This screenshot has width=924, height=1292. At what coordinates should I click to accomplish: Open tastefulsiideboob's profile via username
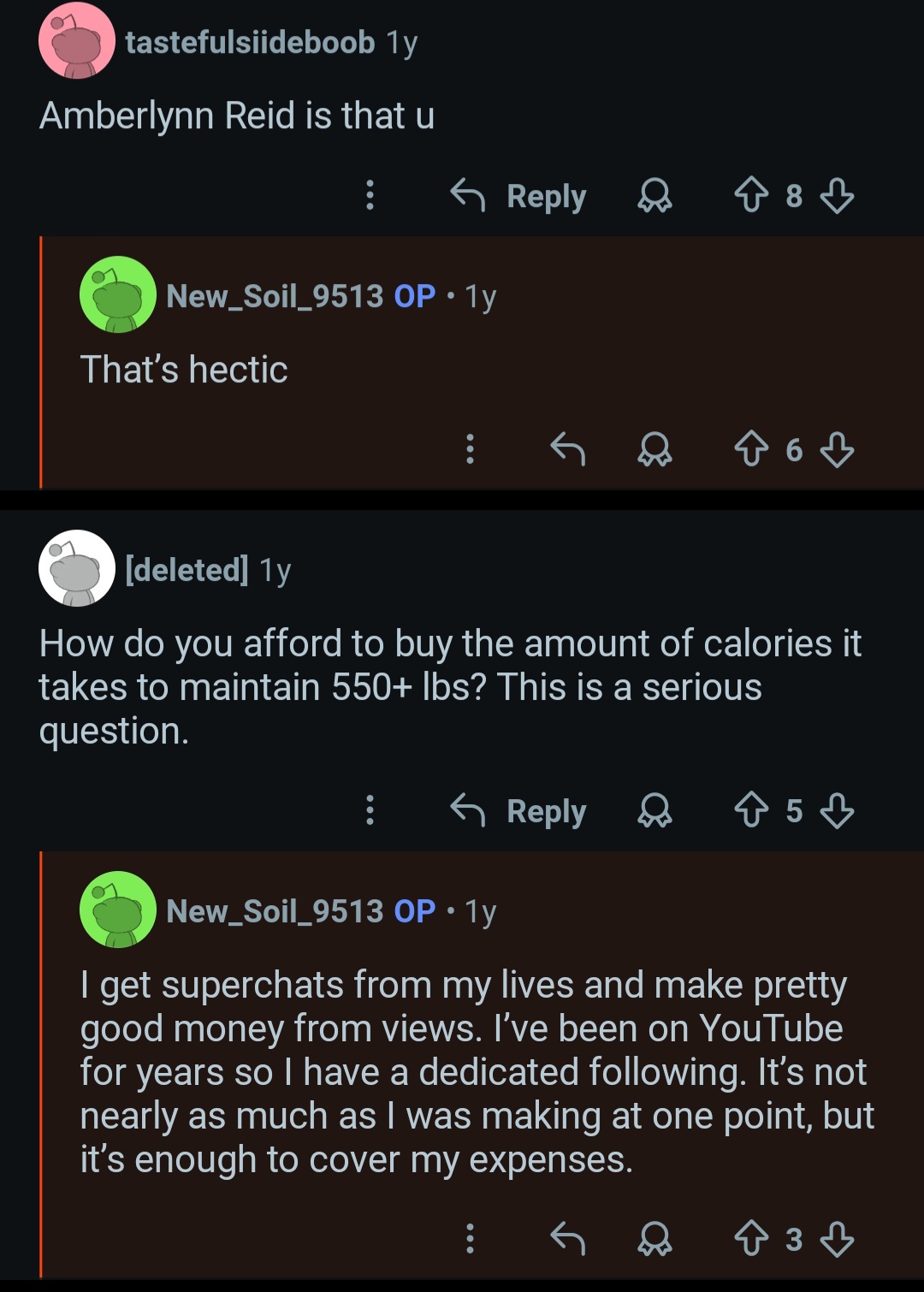tap(250, 42)
